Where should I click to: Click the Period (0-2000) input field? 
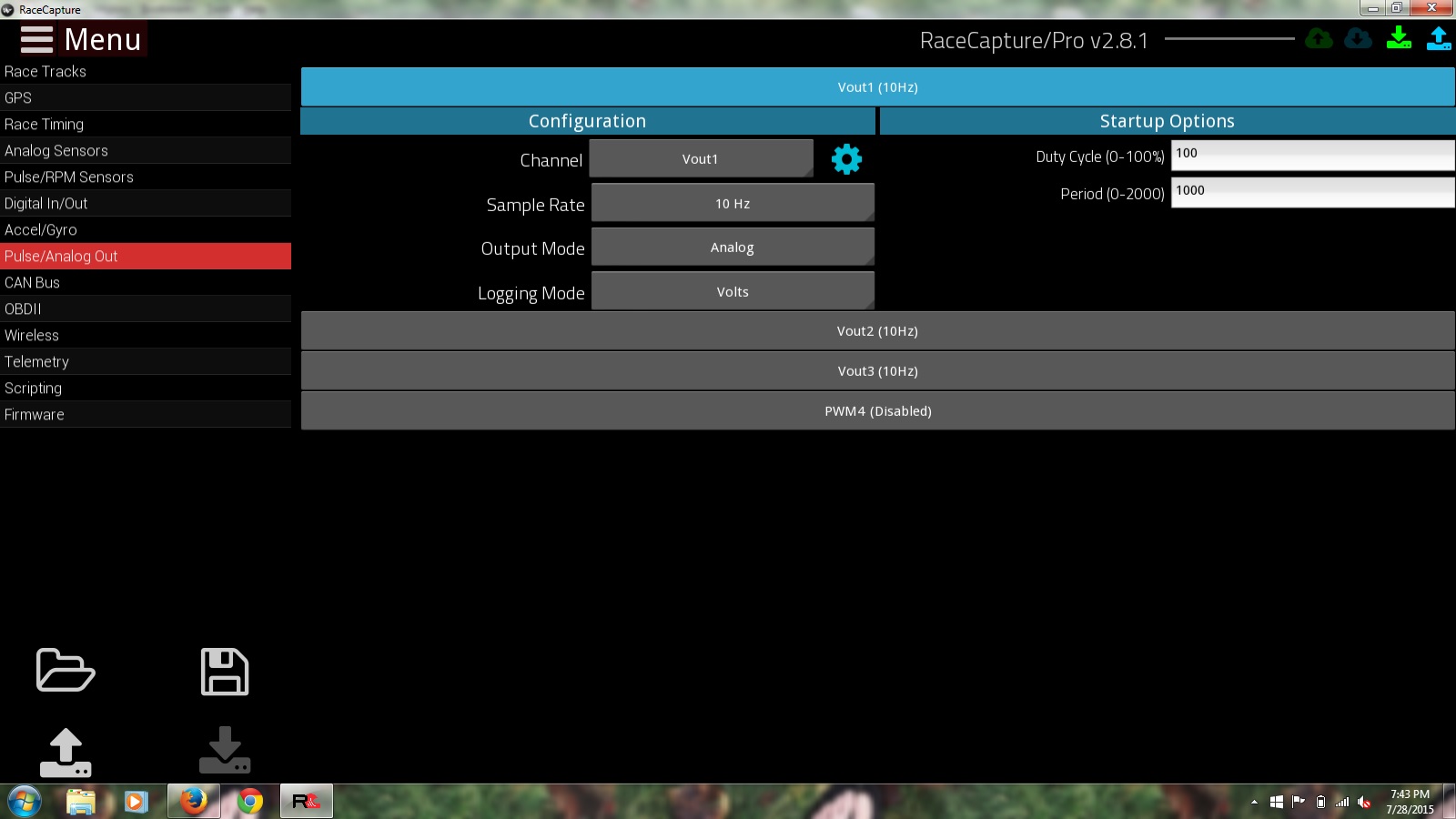pos(1312,192)
